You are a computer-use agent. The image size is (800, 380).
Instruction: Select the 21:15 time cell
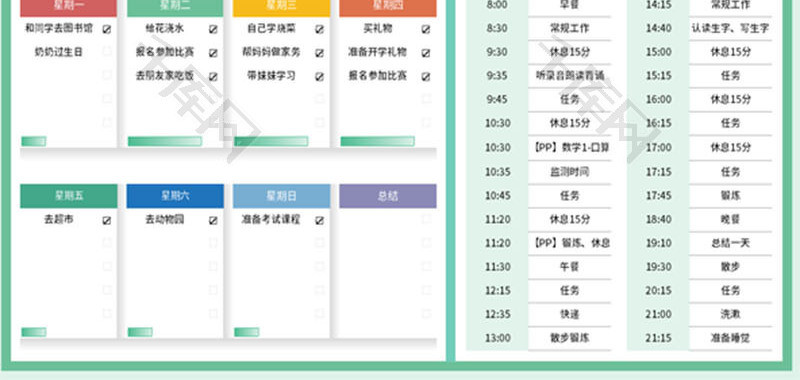[658, 338]
